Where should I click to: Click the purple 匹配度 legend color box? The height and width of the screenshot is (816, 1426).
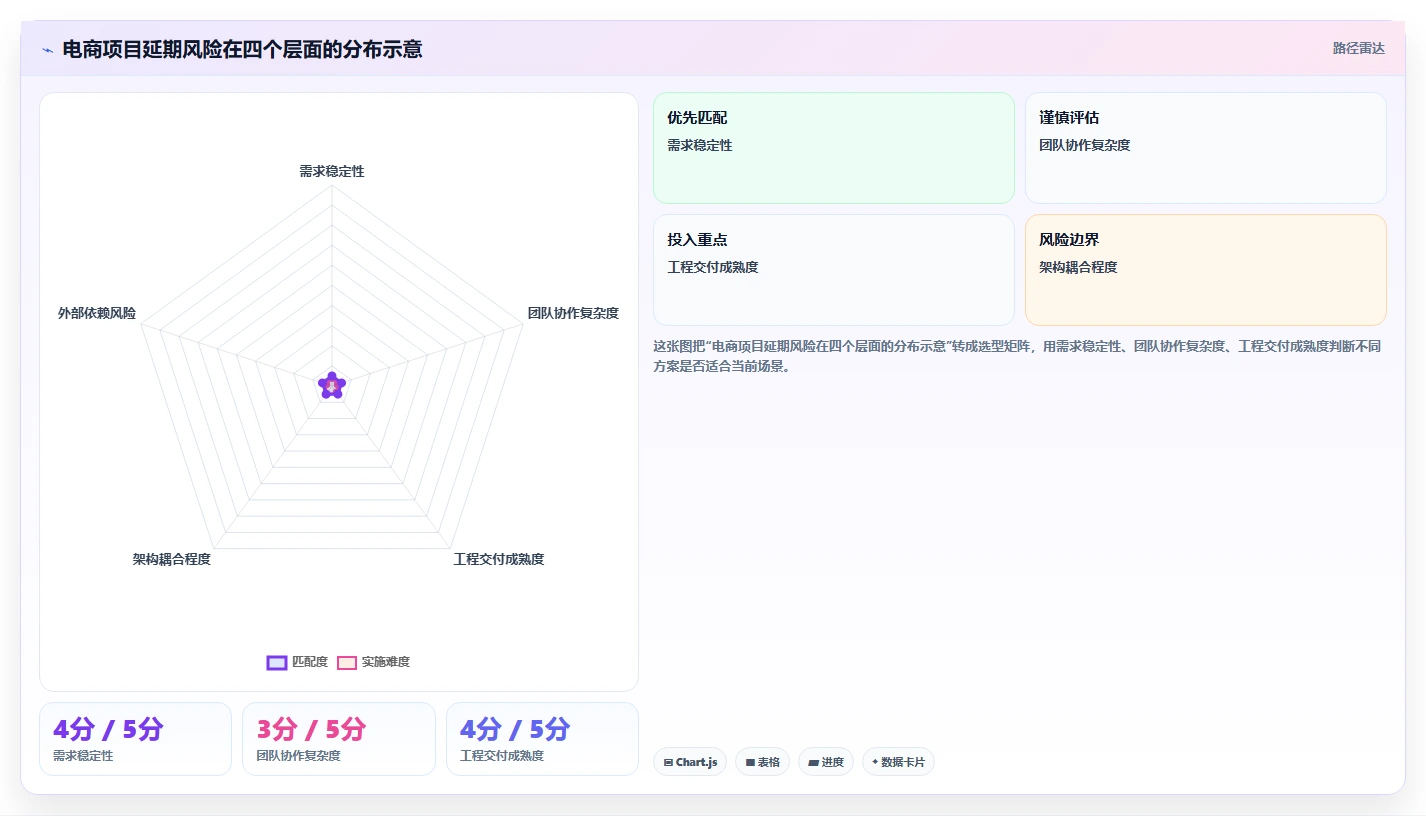[x=277, y=662]
